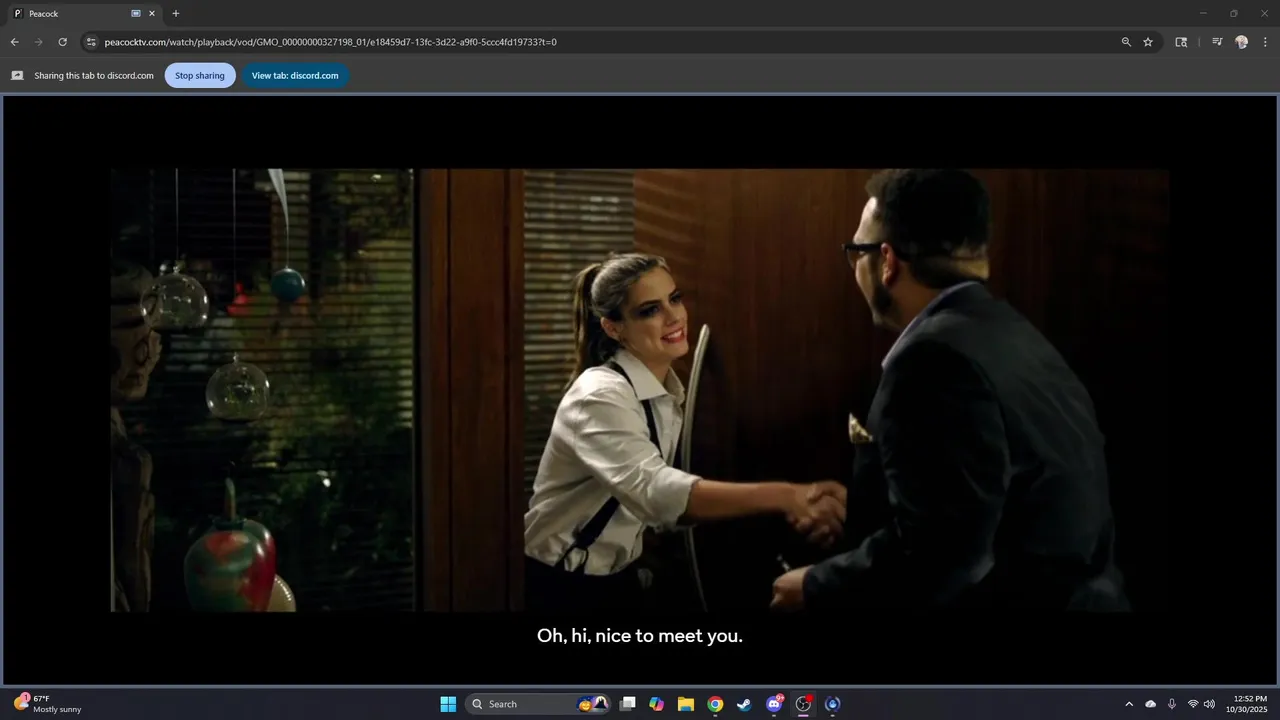1280x720 pixels.
Task: Open a new browser tab
Action: tap(176, 14)
